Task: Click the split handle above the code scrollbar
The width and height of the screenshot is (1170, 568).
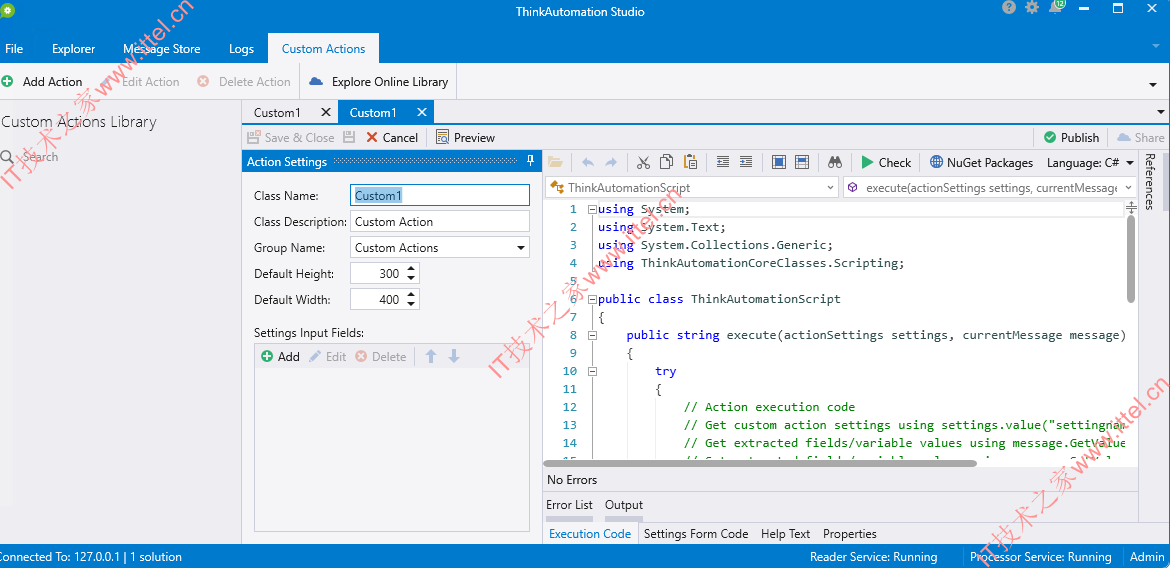Action: [1130, 207]
